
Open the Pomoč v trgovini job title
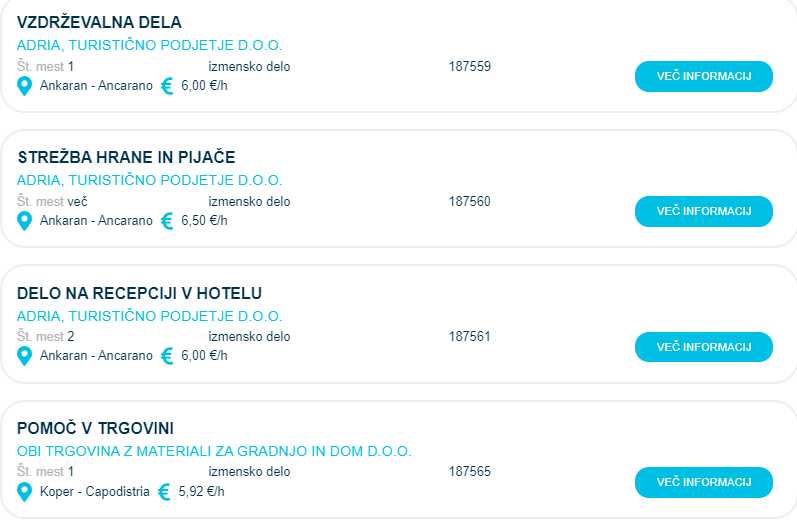95,428
